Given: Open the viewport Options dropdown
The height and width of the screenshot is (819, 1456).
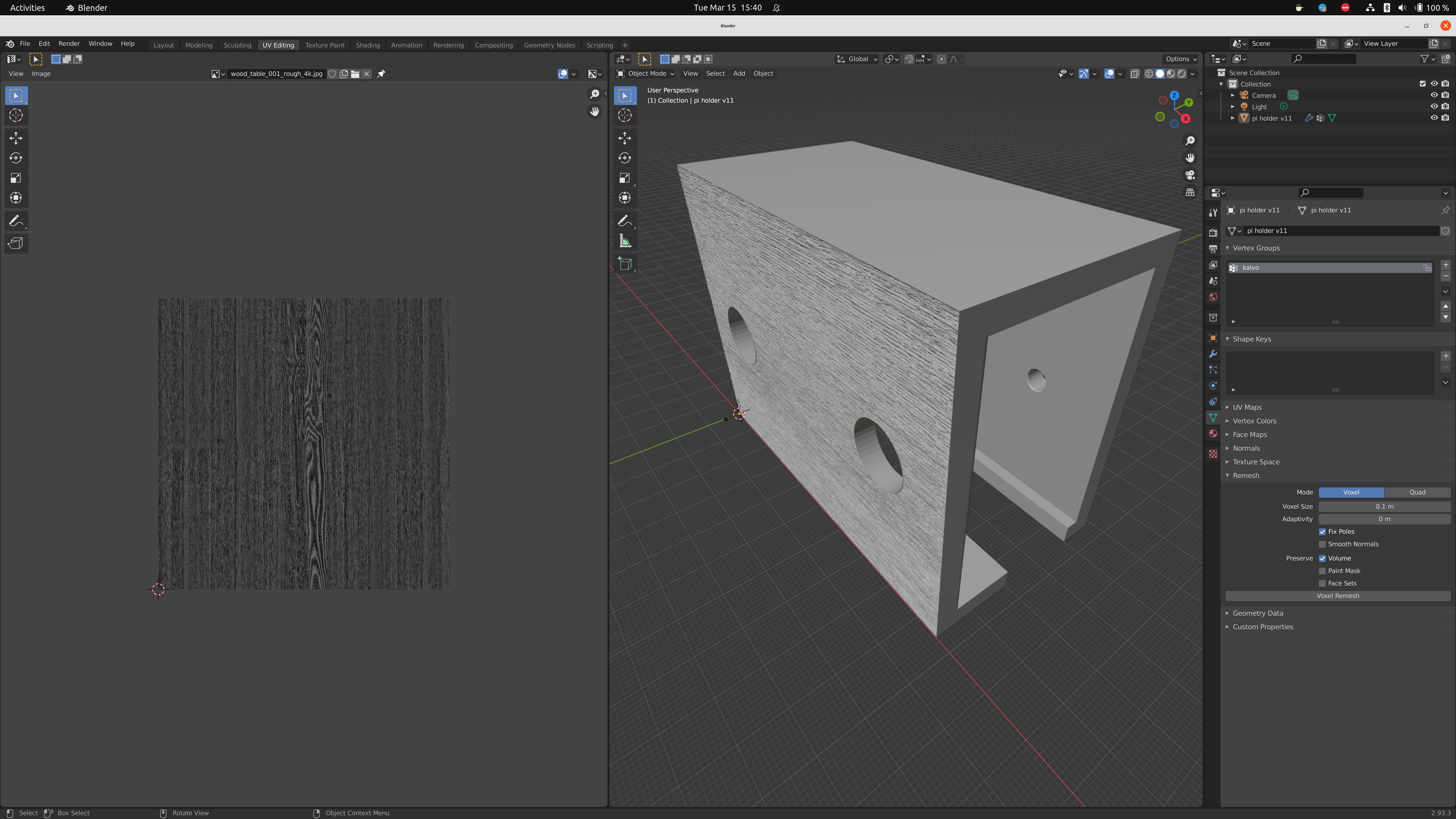Looking at the screenshot, I should click(x=1181, y=59).
